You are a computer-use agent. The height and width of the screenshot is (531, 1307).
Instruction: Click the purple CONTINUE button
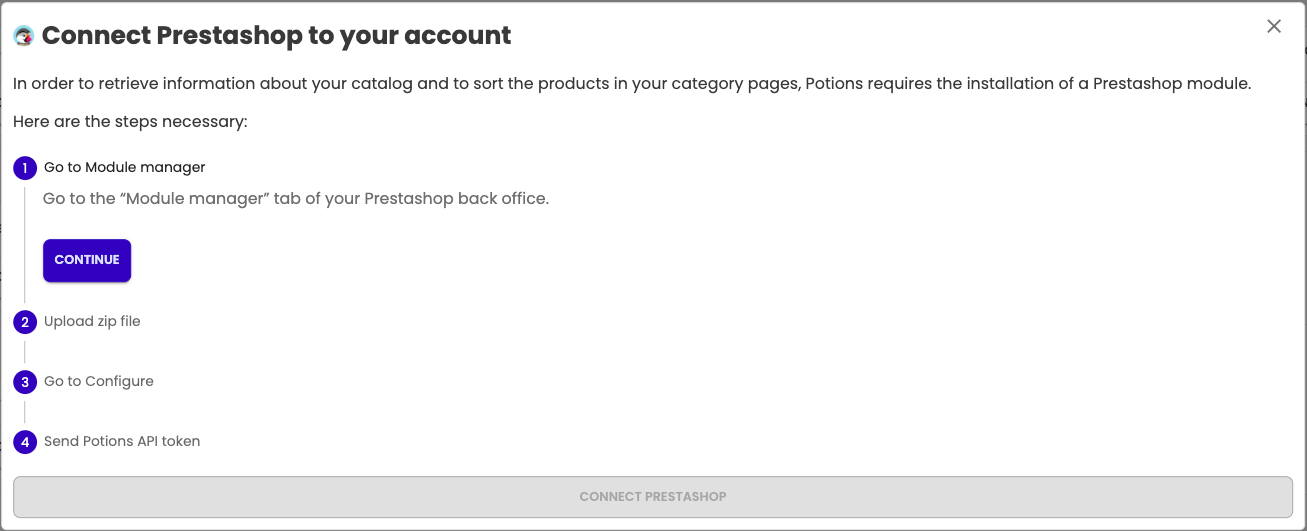click(87, 260)
